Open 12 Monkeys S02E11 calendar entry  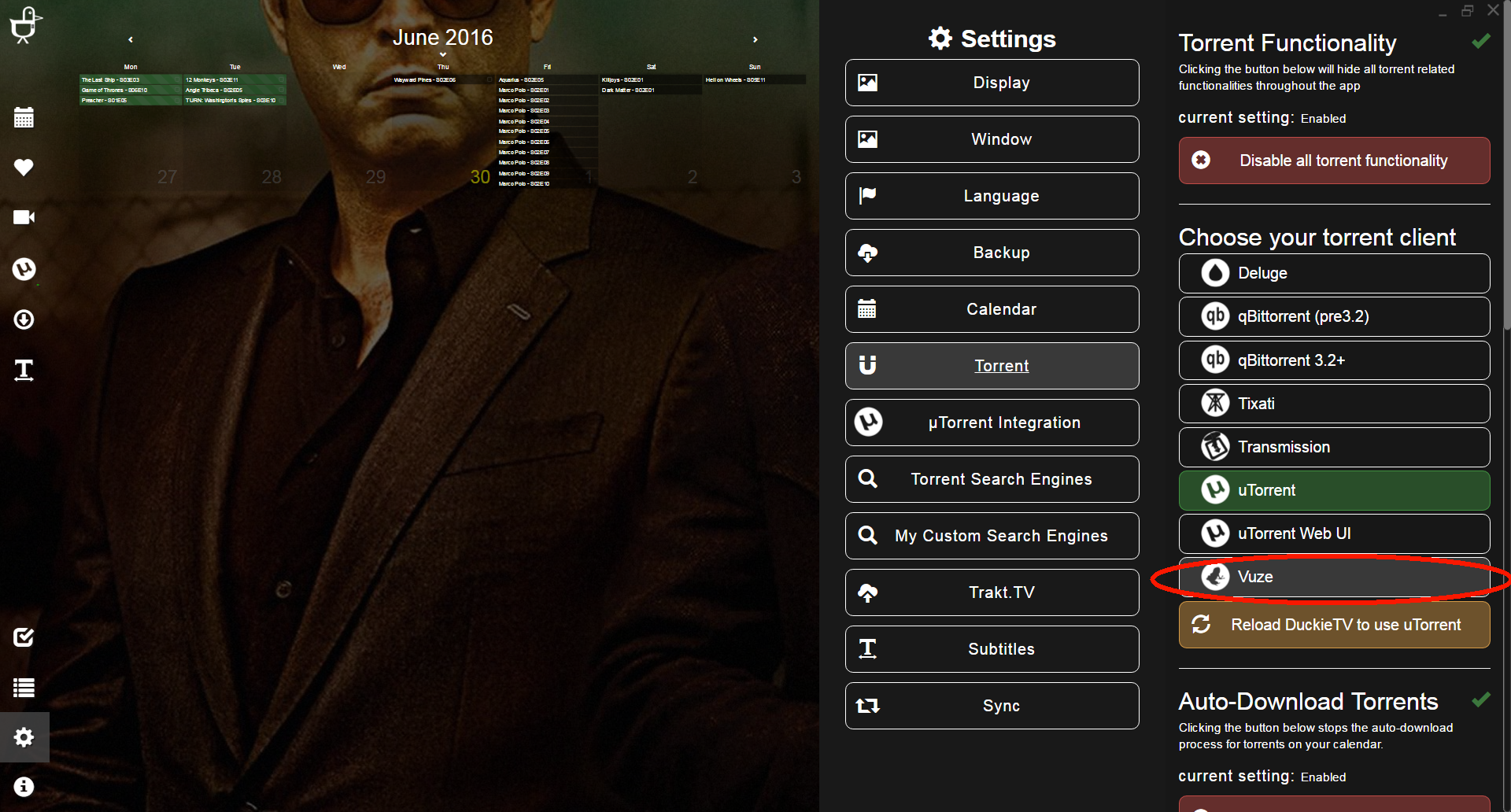coord(235,79)
